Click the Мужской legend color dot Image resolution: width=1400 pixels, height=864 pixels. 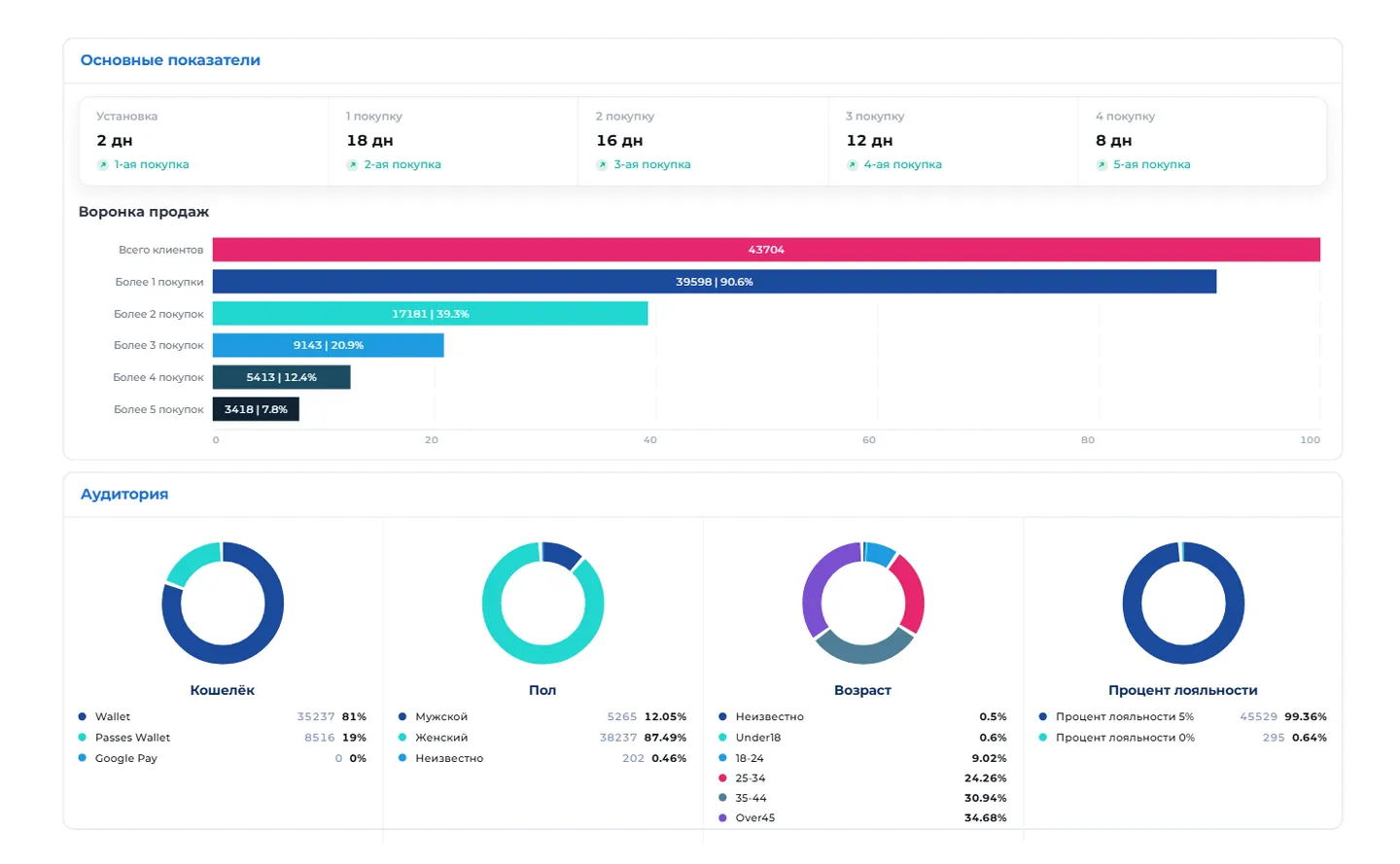point(402,717)
